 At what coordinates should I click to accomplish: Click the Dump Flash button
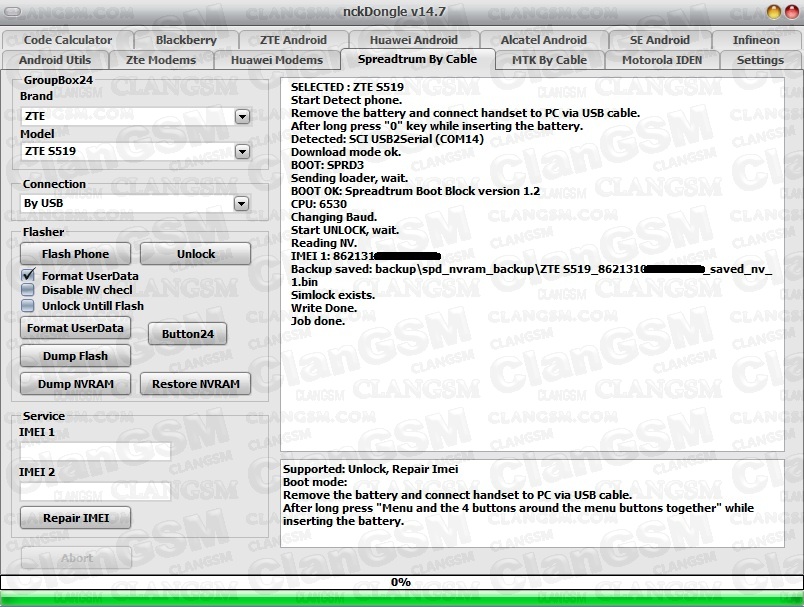(x=75, y=356)
